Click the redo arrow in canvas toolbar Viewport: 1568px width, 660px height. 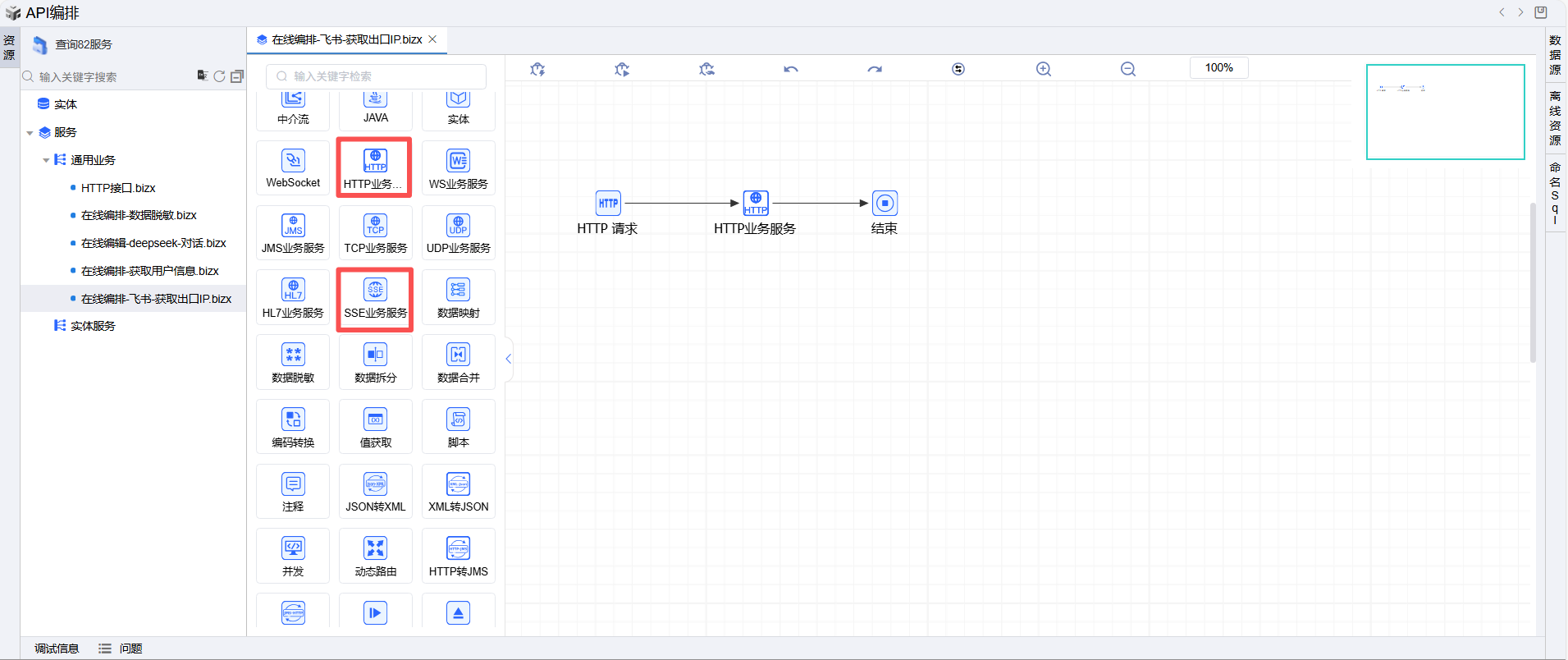pos(875,69)
